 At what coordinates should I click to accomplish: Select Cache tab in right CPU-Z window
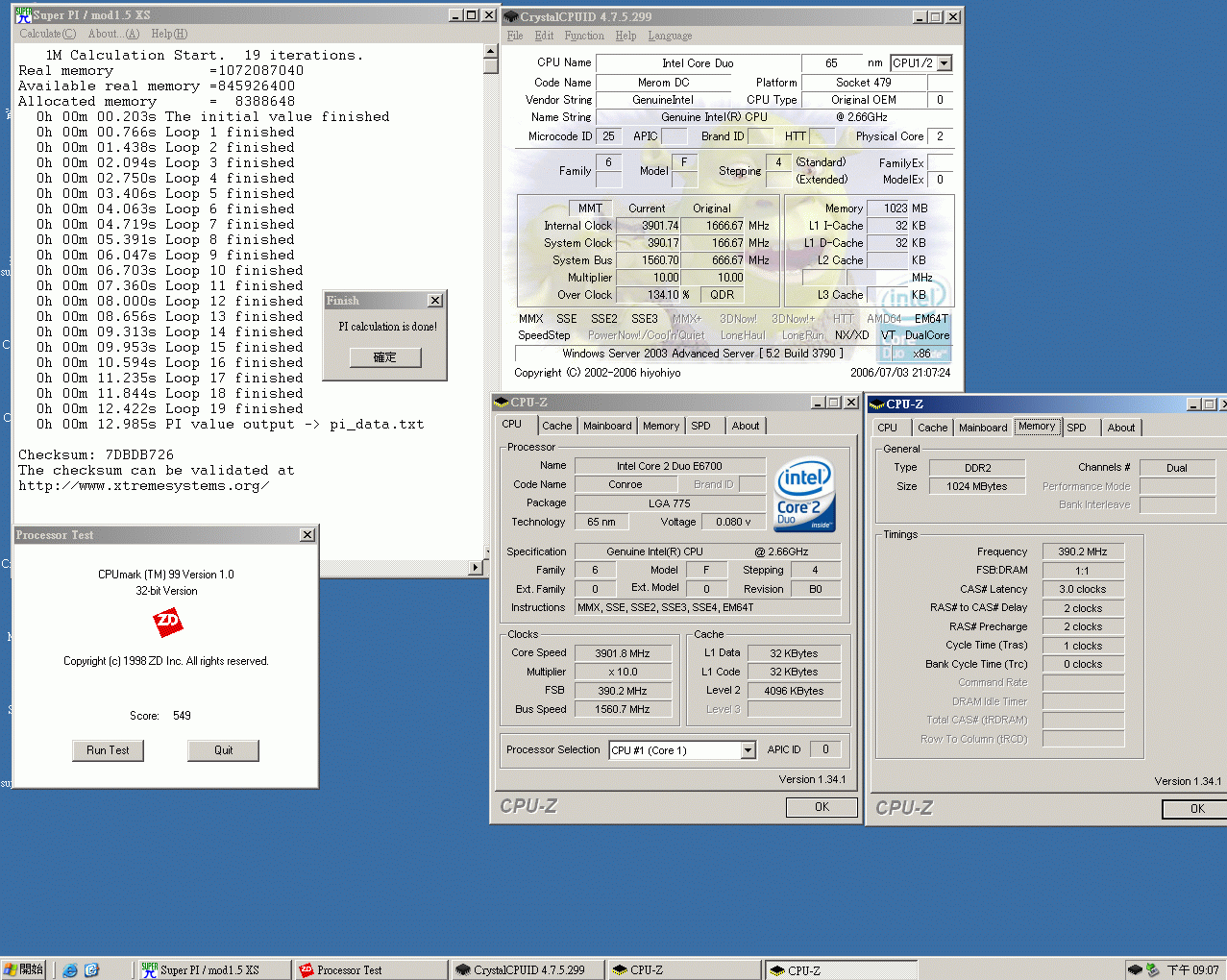932,428
